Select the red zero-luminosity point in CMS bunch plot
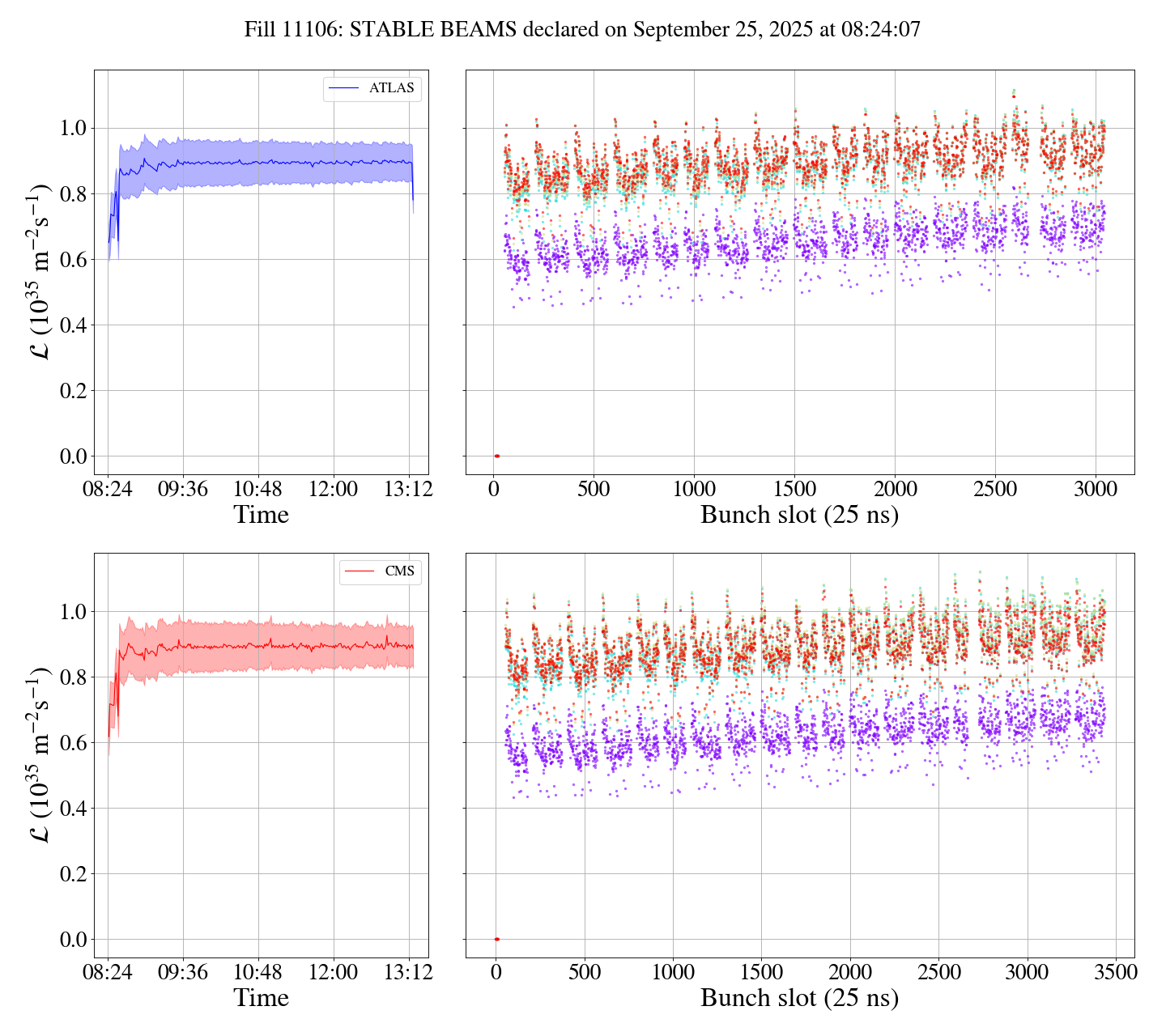This screenshot has width=1166, height=1036. (x=496, y=940)
